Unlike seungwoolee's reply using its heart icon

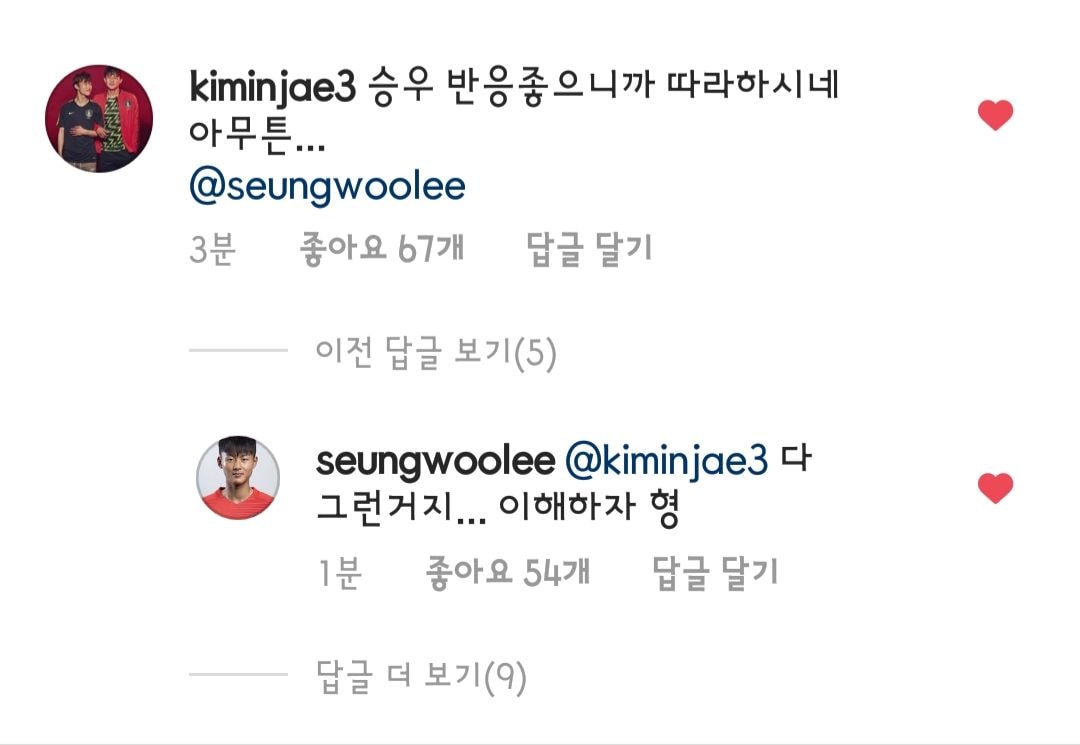995,488
